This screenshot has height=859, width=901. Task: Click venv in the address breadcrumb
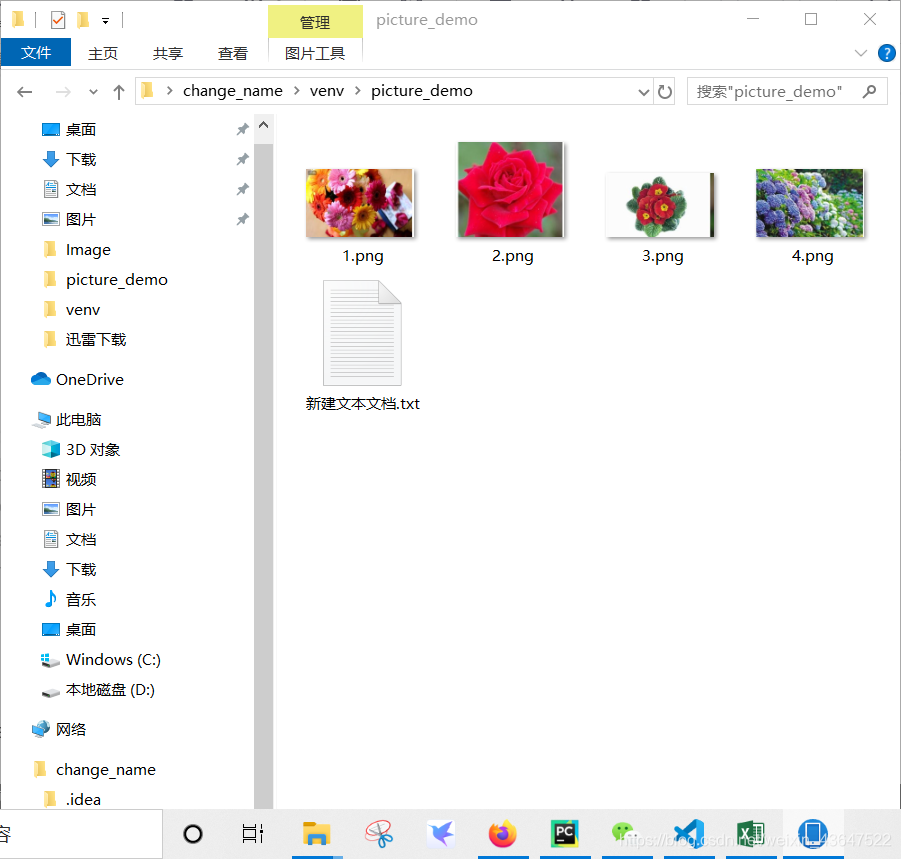(326, 91)
